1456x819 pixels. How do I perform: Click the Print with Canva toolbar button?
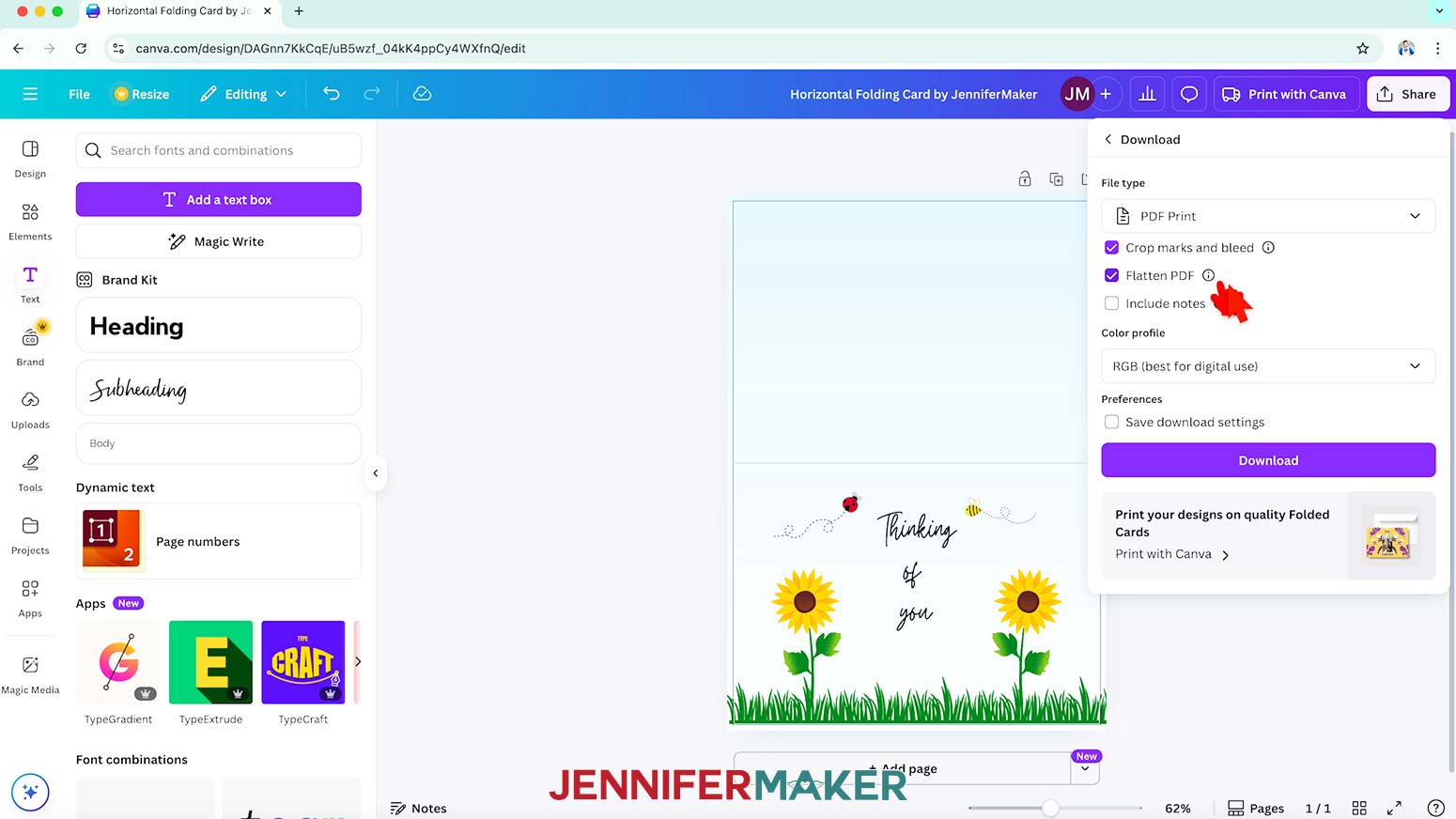1286,94
